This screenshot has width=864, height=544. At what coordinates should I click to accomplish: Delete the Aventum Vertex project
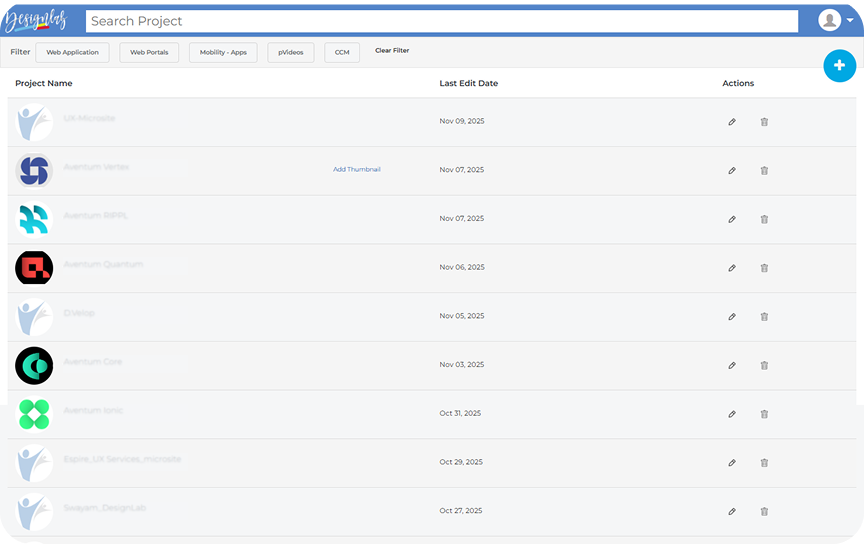(x=764, y=171)
